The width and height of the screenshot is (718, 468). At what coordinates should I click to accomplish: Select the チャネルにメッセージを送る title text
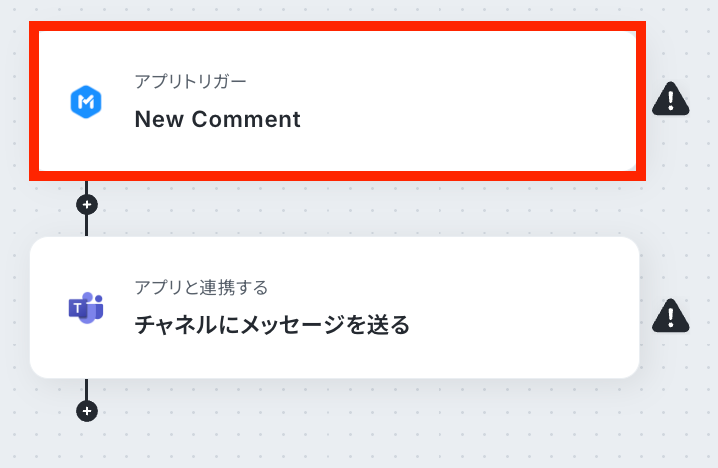272,325
